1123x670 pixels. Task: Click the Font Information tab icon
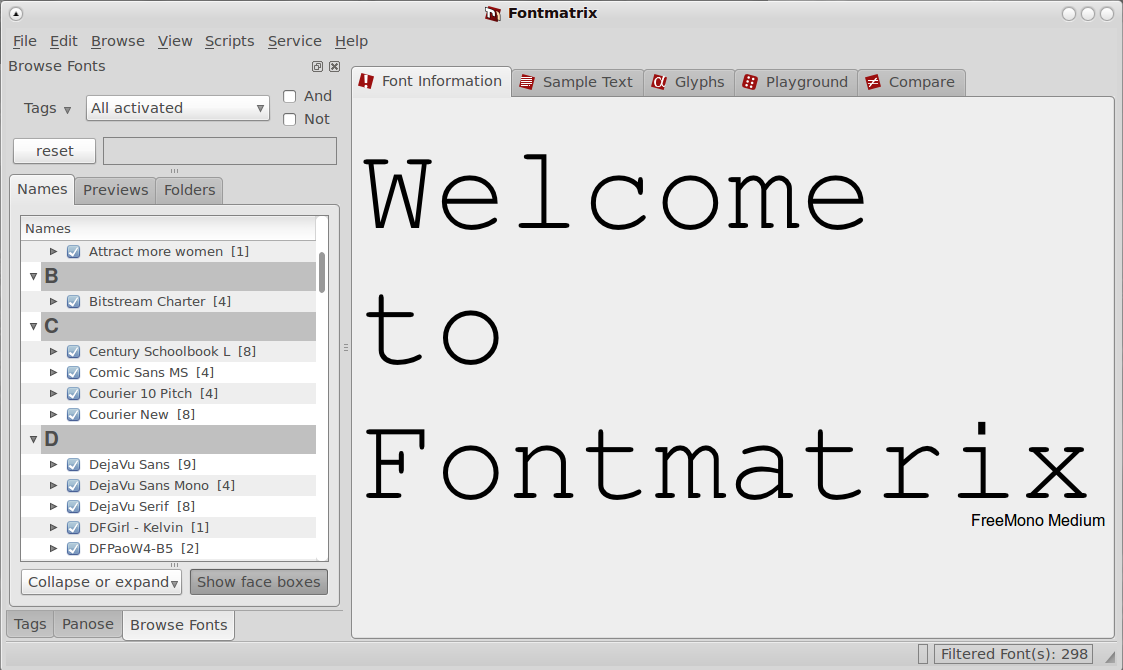pos(366,81)
